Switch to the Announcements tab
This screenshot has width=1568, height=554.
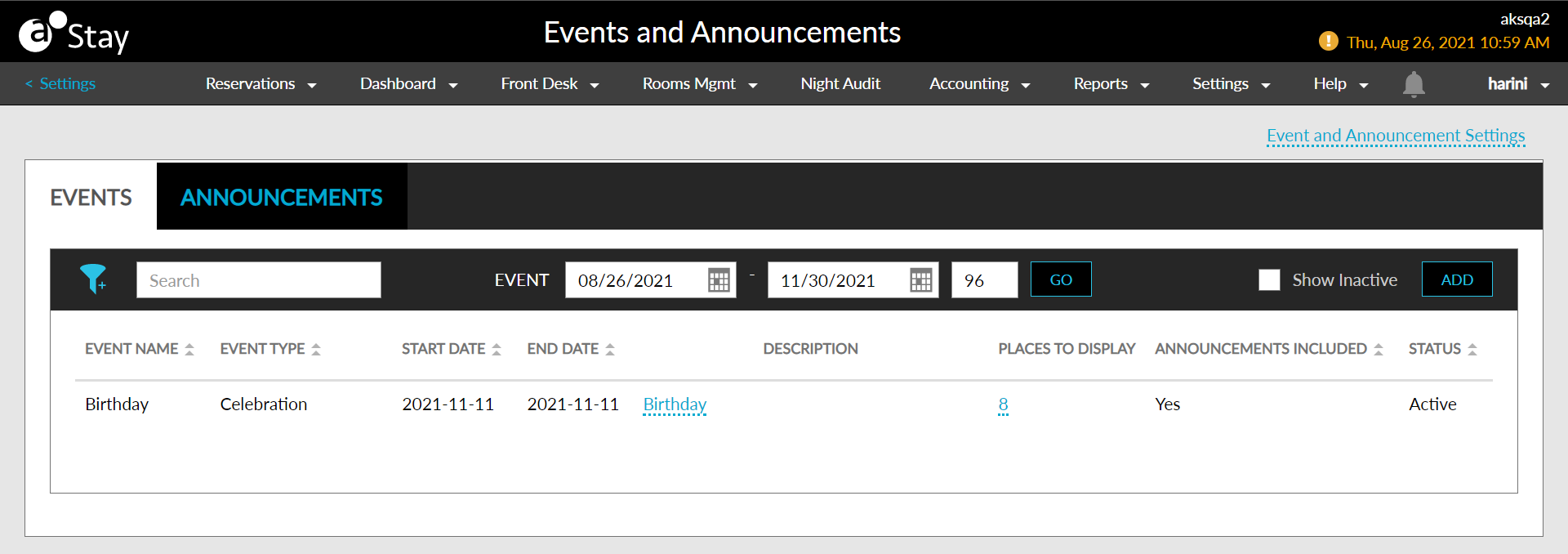click(x=282, y=197)
